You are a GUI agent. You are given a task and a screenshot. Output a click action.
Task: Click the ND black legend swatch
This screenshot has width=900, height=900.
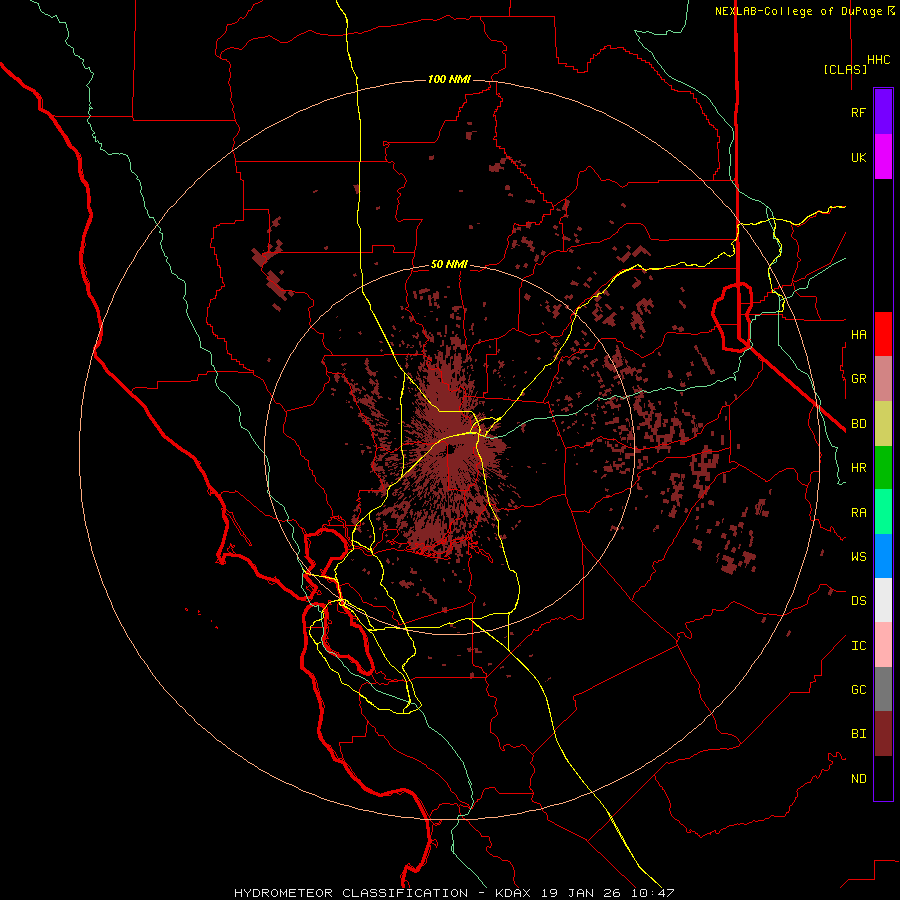click(x=883, y=778)
